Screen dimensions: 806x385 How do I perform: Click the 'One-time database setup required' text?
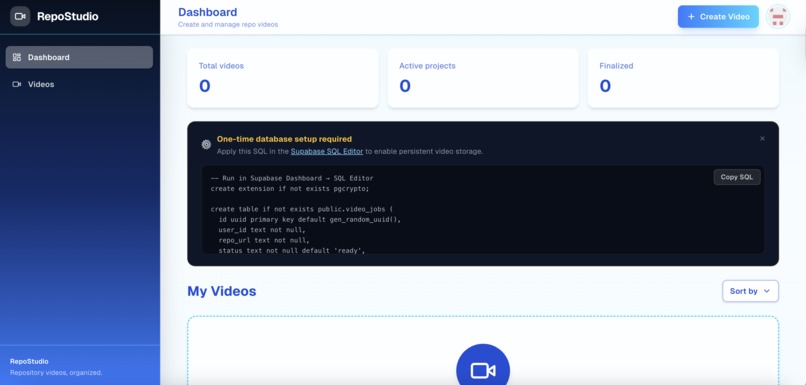(284, 139)
